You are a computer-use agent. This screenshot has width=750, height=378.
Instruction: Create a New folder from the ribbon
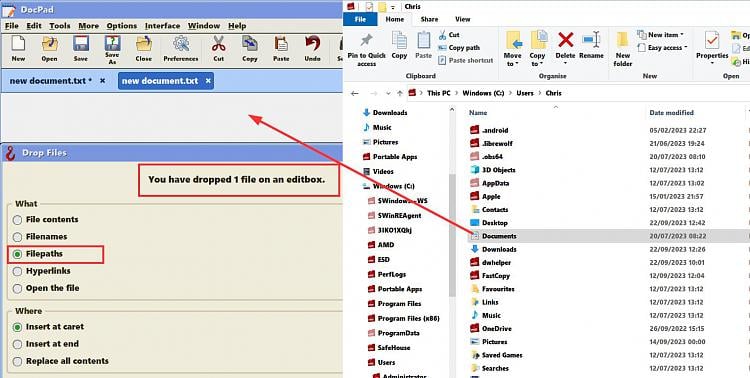click(623, 49)
